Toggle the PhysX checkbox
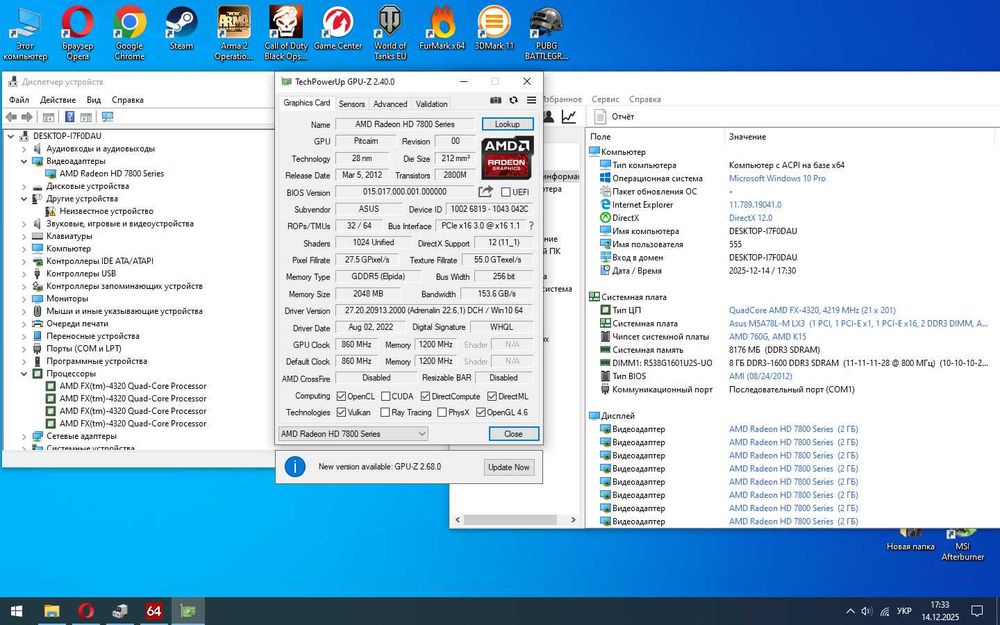The width and height of the screenshot is (1000, 625). pyautogui.click(x=441, y=413)
